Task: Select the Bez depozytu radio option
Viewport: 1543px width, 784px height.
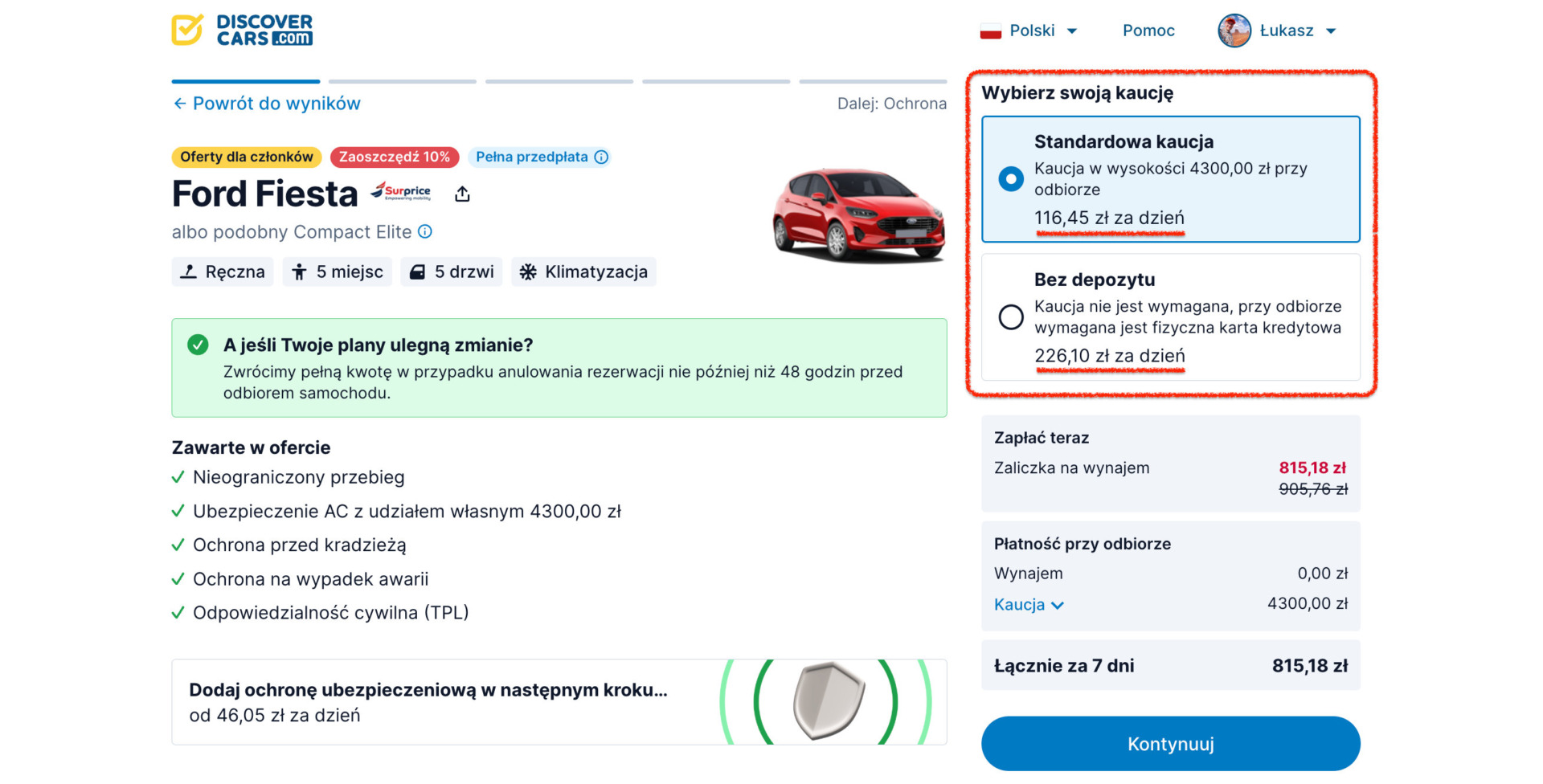Action: (1011, 316)
